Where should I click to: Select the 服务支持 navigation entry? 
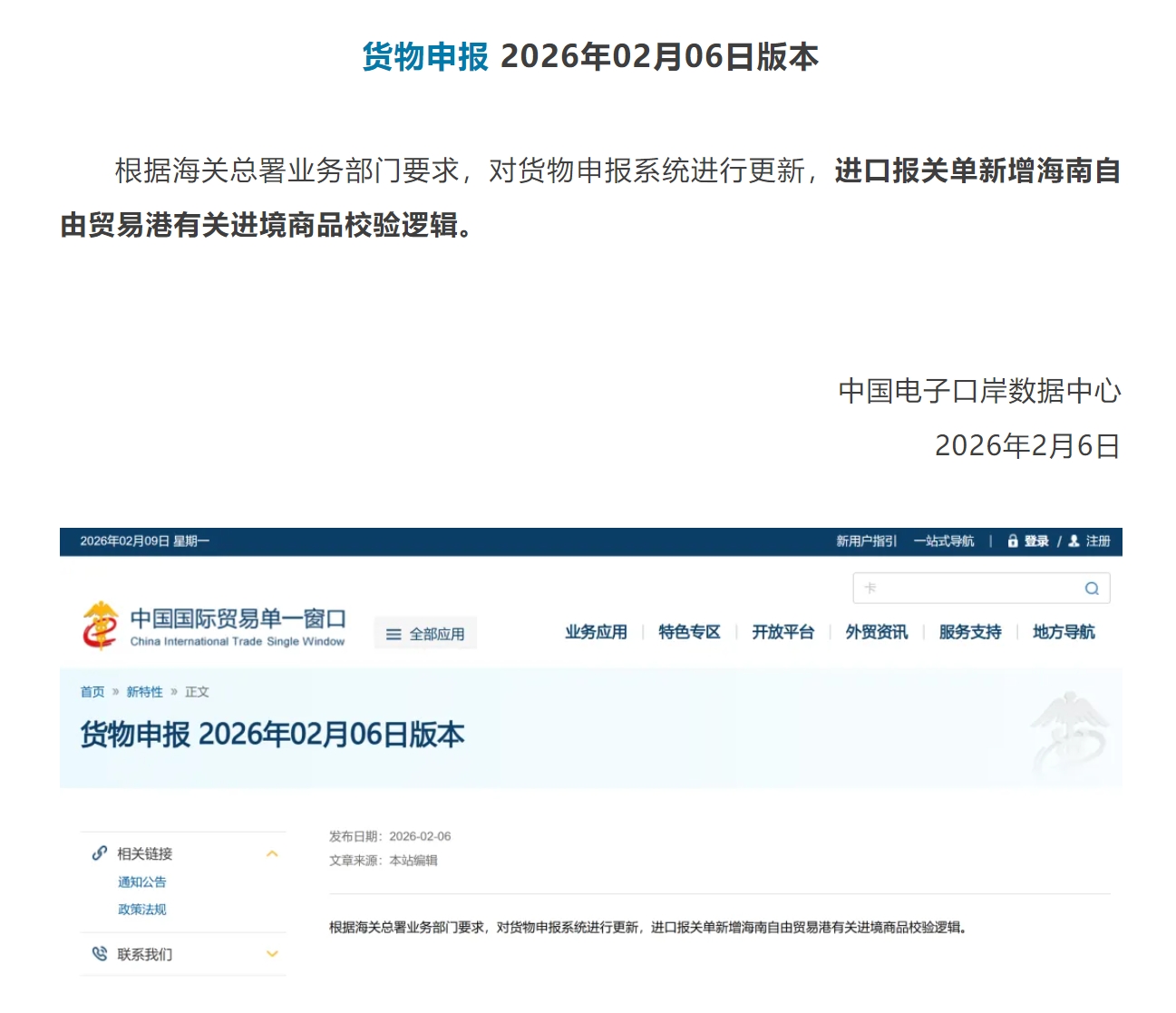click(x=969, y=632)
